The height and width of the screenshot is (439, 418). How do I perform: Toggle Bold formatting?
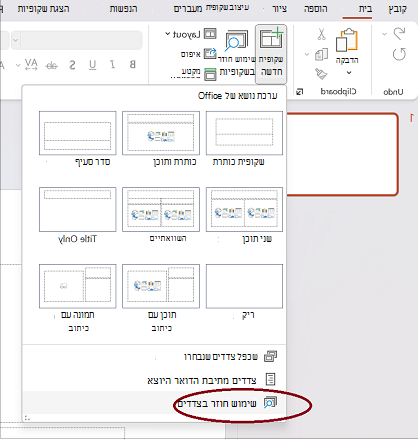[133, 64]
